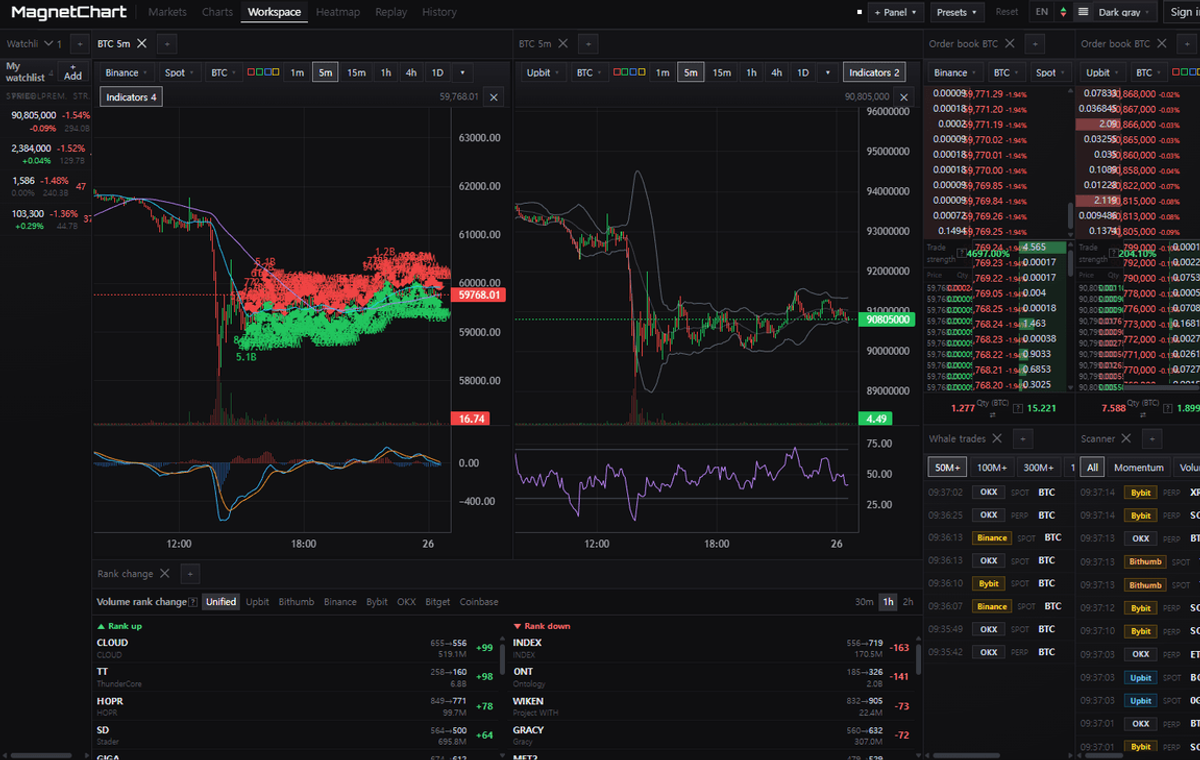Close the left BTC 5m chart tab
The image size is (1200, 760).
(142, 44)
